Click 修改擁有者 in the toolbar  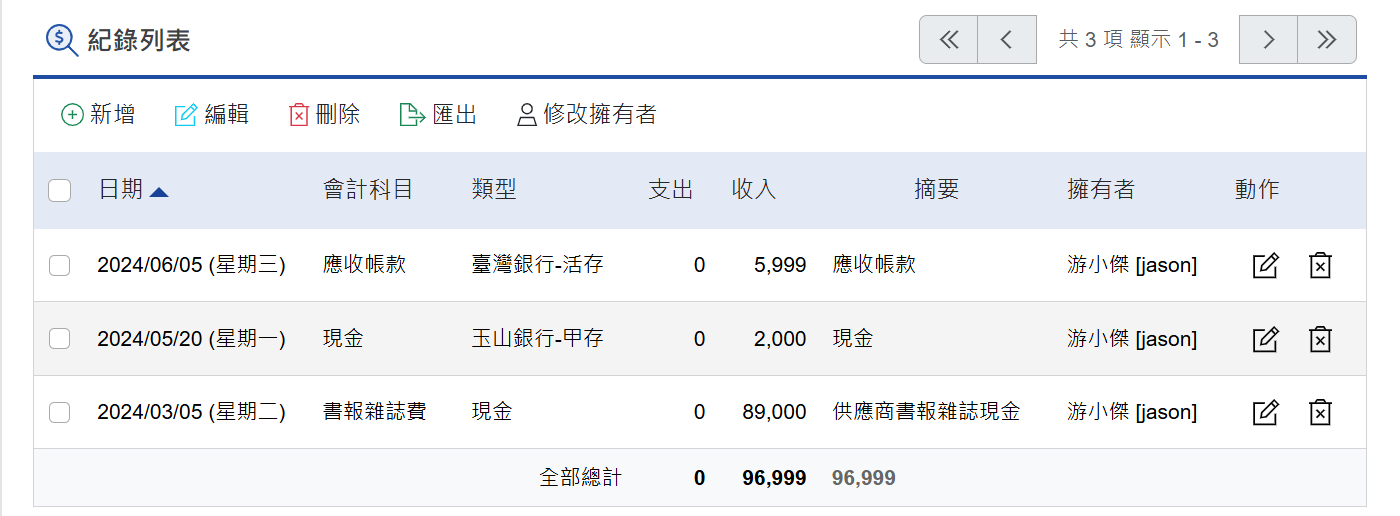tap(587, 115)
